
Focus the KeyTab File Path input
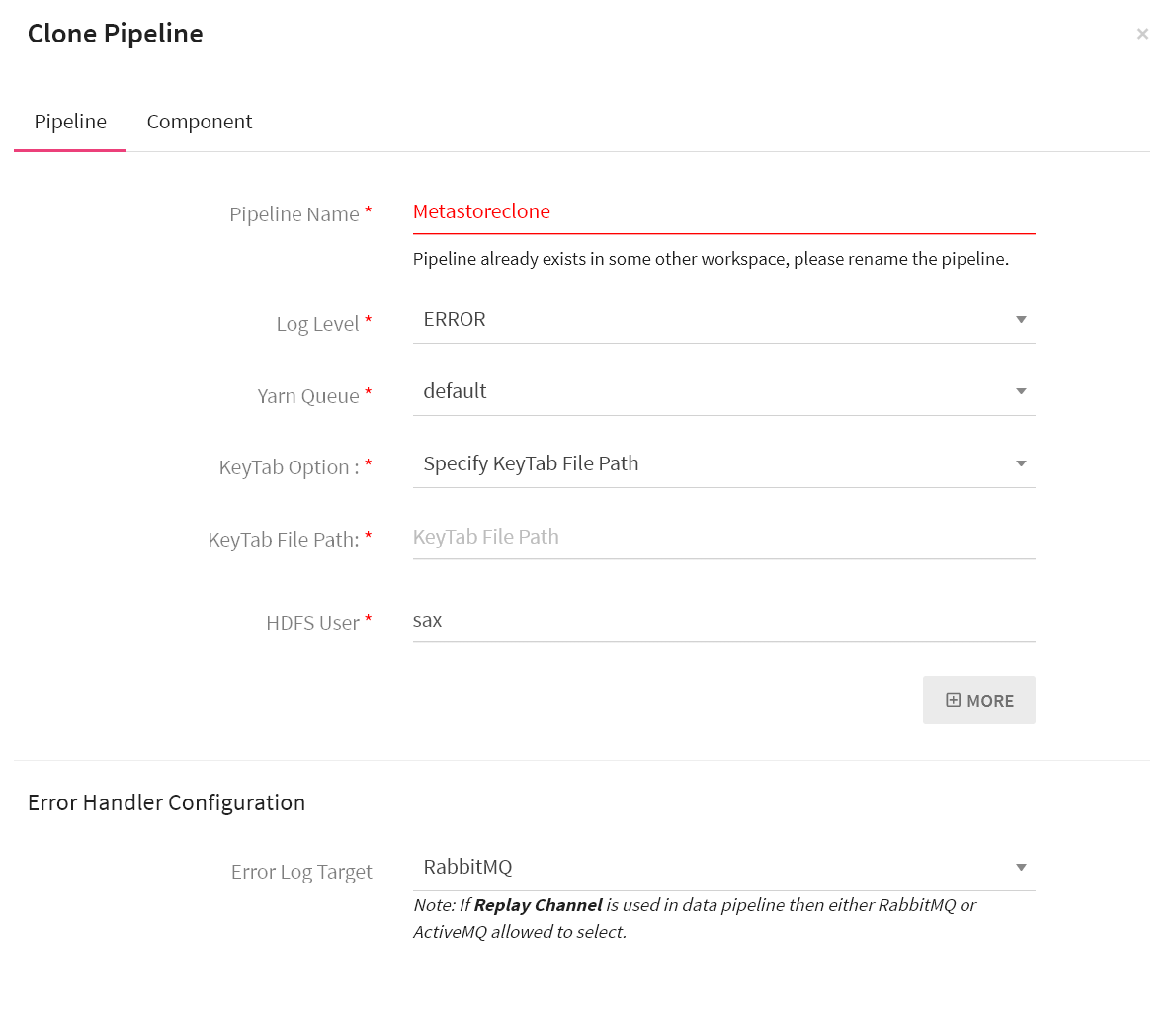coord(722,537)
